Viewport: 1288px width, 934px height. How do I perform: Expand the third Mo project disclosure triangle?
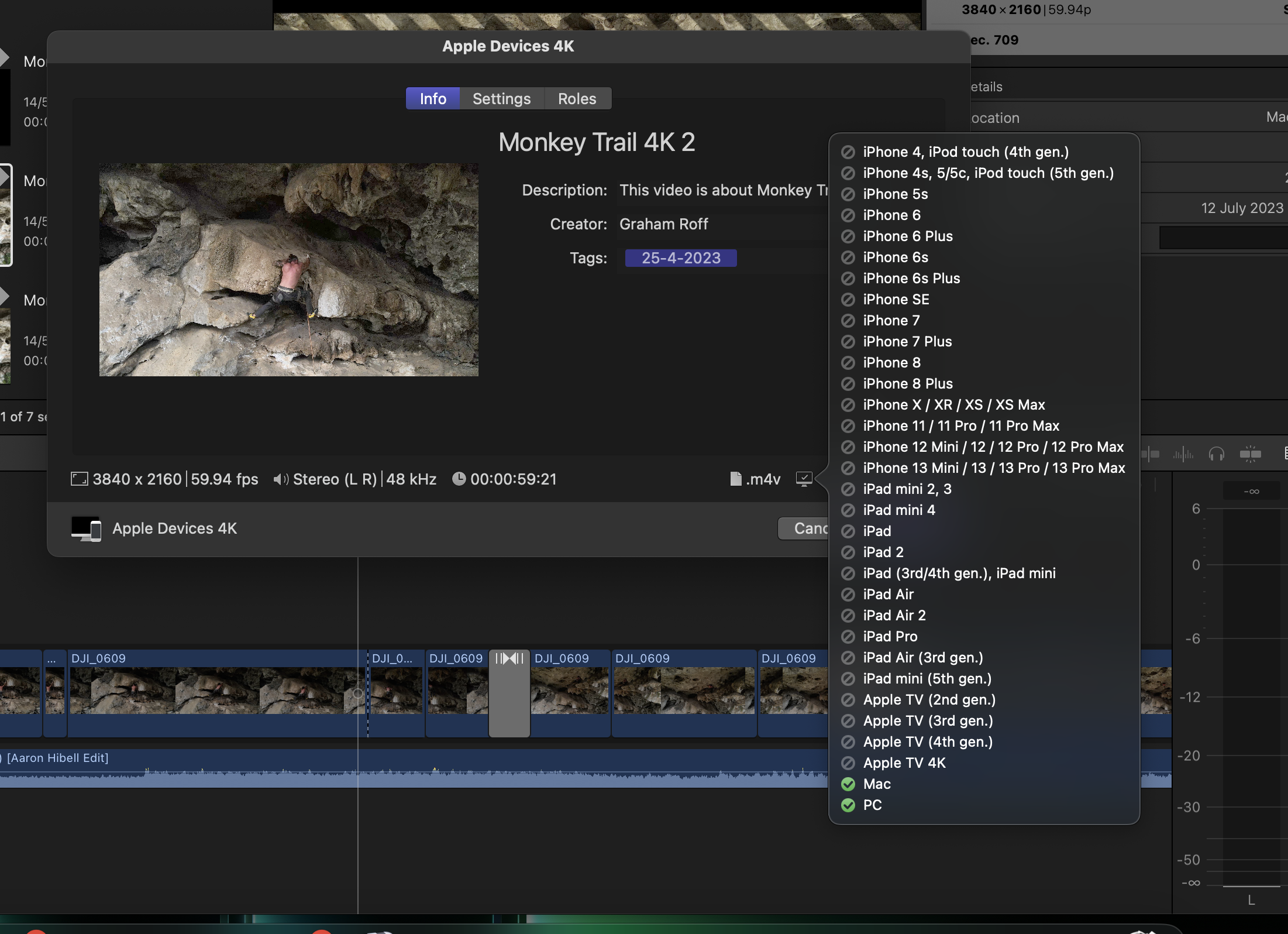pyautogui.click(x=4, y=296)
